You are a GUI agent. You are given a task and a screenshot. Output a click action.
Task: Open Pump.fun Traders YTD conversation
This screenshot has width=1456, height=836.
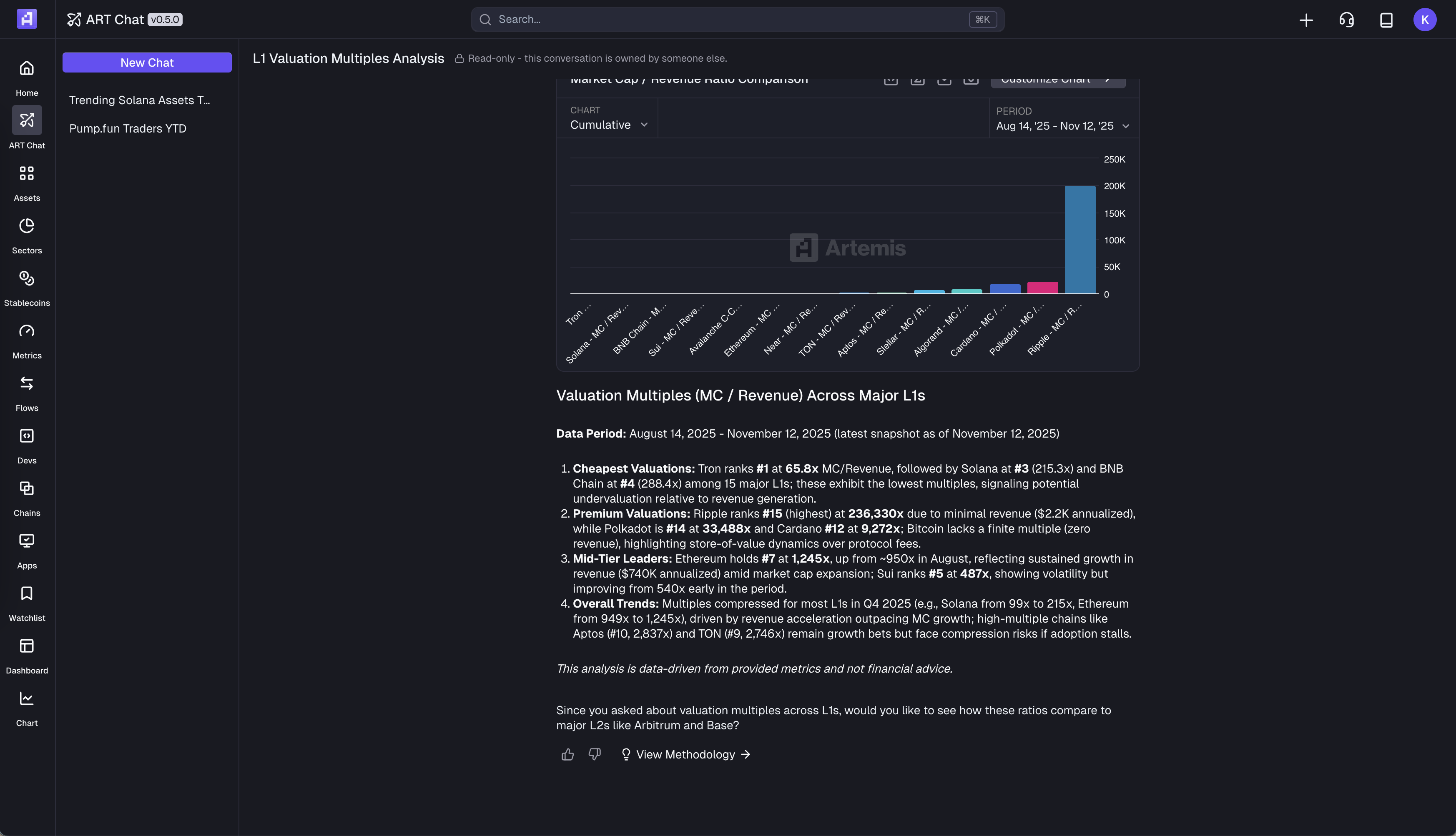point(128,129)
